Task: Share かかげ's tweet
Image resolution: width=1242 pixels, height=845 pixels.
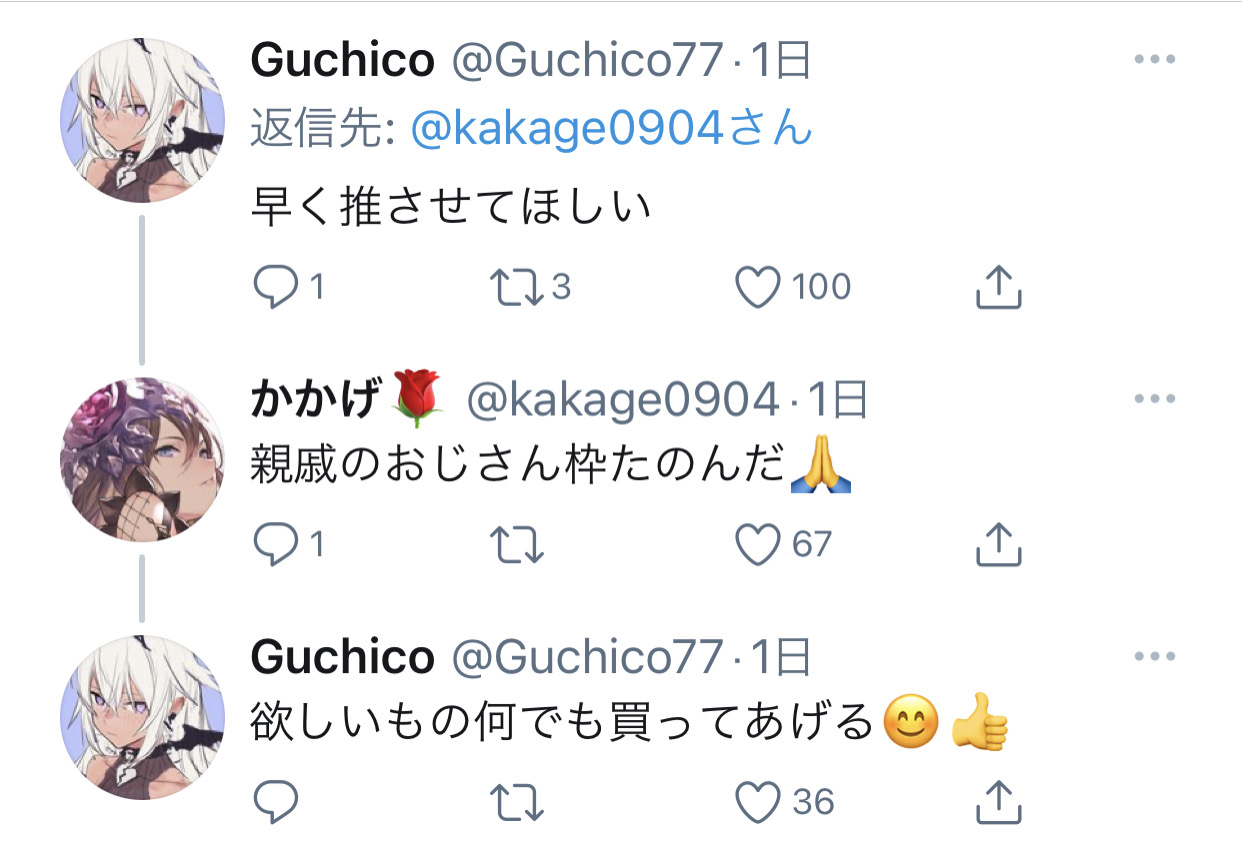Action: [998, 545]
